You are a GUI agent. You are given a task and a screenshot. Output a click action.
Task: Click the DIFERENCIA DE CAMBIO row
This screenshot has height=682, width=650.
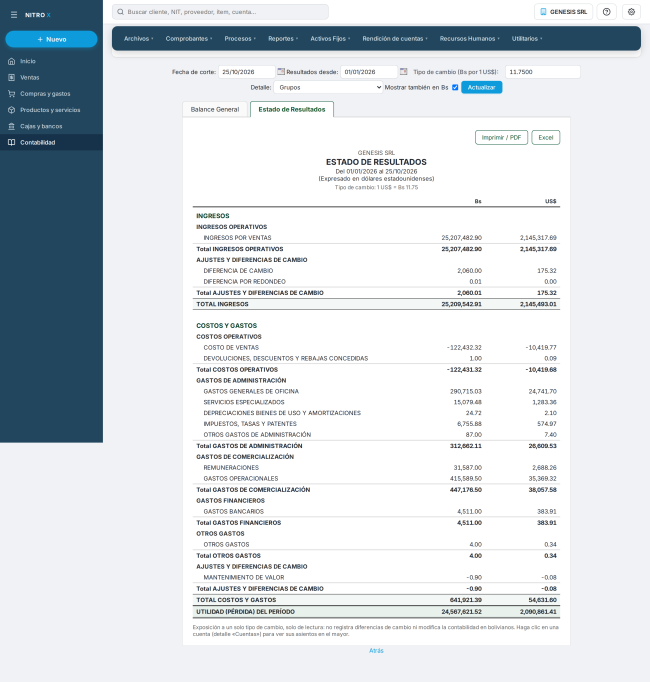376,271
